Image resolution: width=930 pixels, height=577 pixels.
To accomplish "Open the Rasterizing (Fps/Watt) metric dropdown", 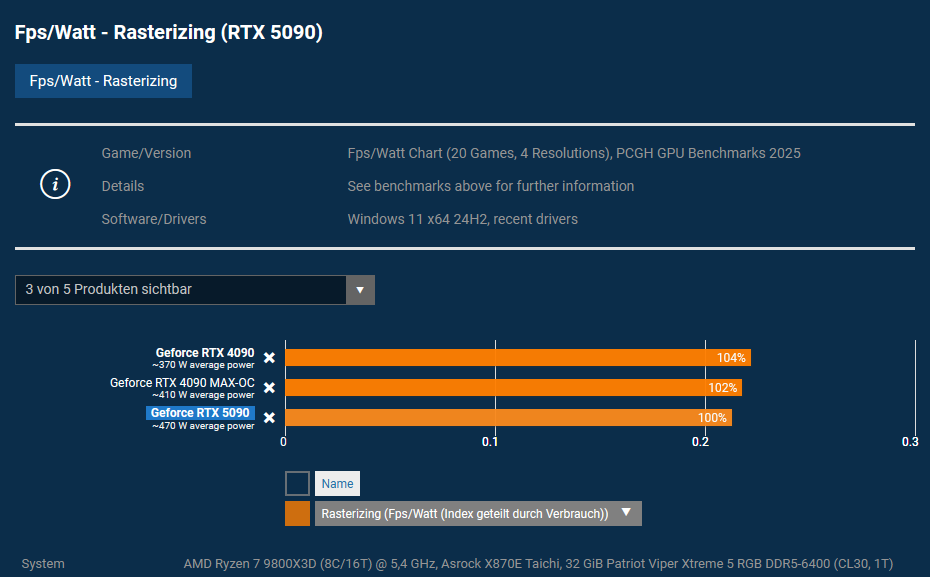I will 478,514.
